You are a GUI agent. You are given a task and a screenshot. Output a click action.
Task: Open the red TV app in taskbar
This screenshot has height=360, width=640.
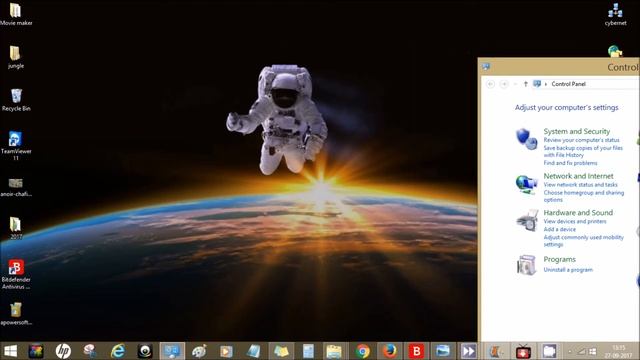523,351
